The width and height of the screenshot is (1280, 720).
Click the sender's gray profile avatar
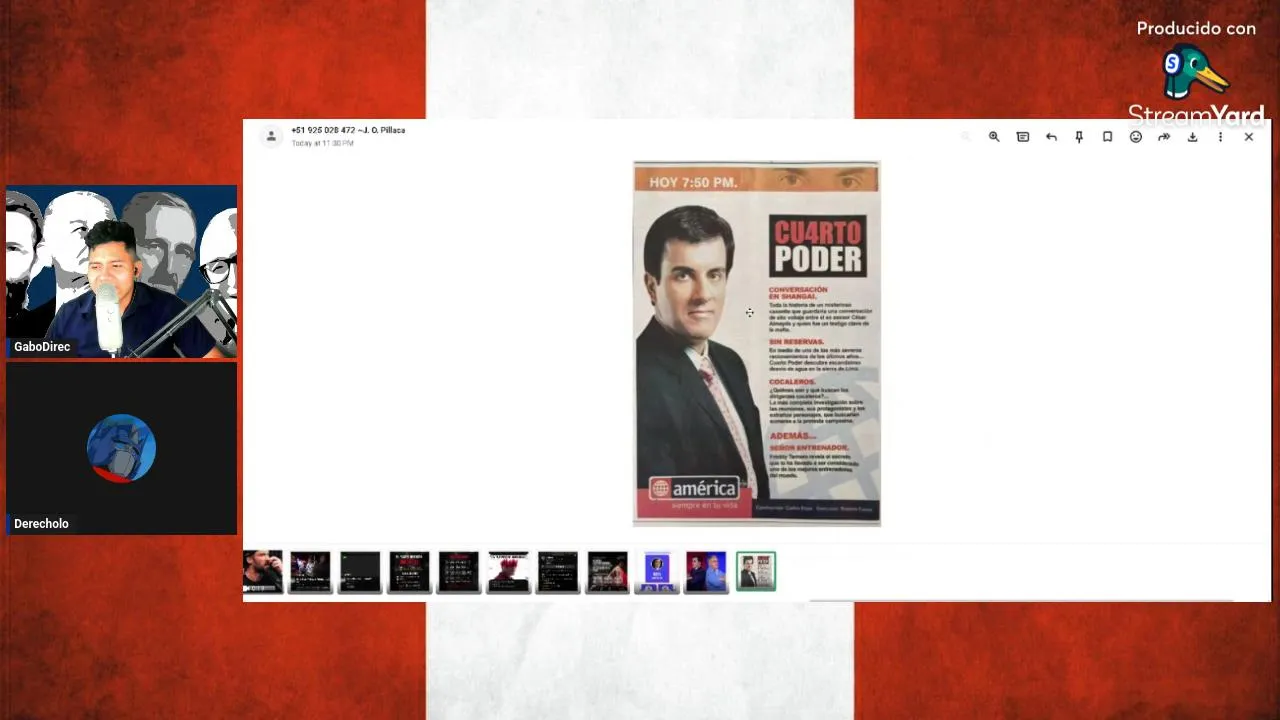pyautogui.click(x=270, y=137)
